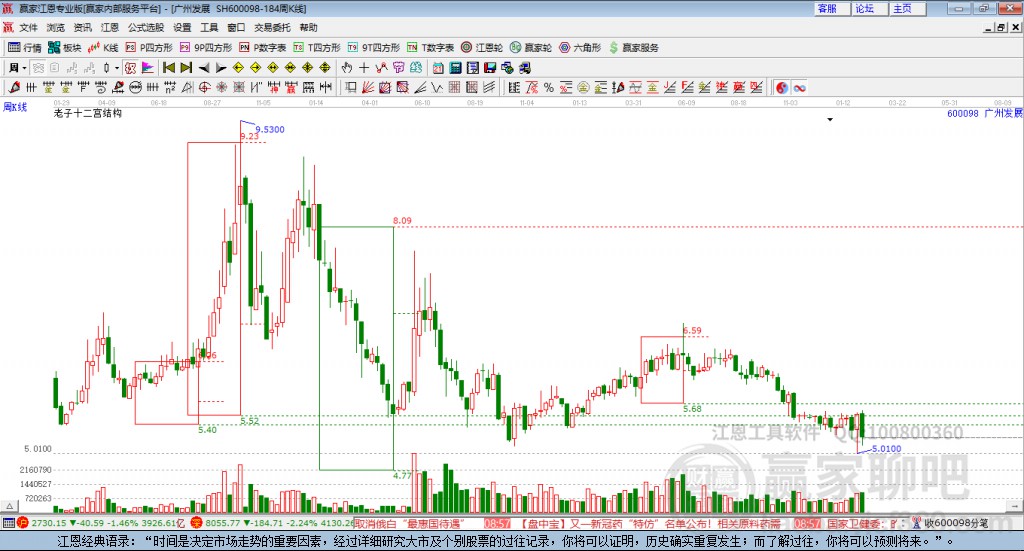The image size is (1024, 551).
Task: Click the circled 金 golden ratio icon
Action: point(583,87)
